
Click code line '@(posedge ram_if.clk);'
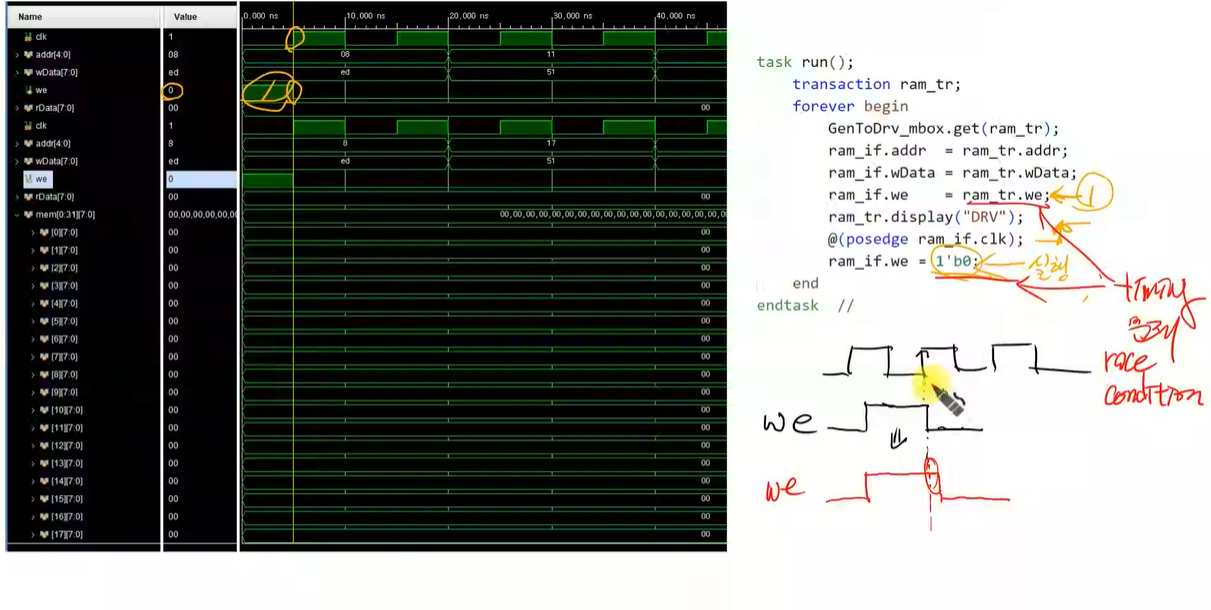[x=925, y=239]
